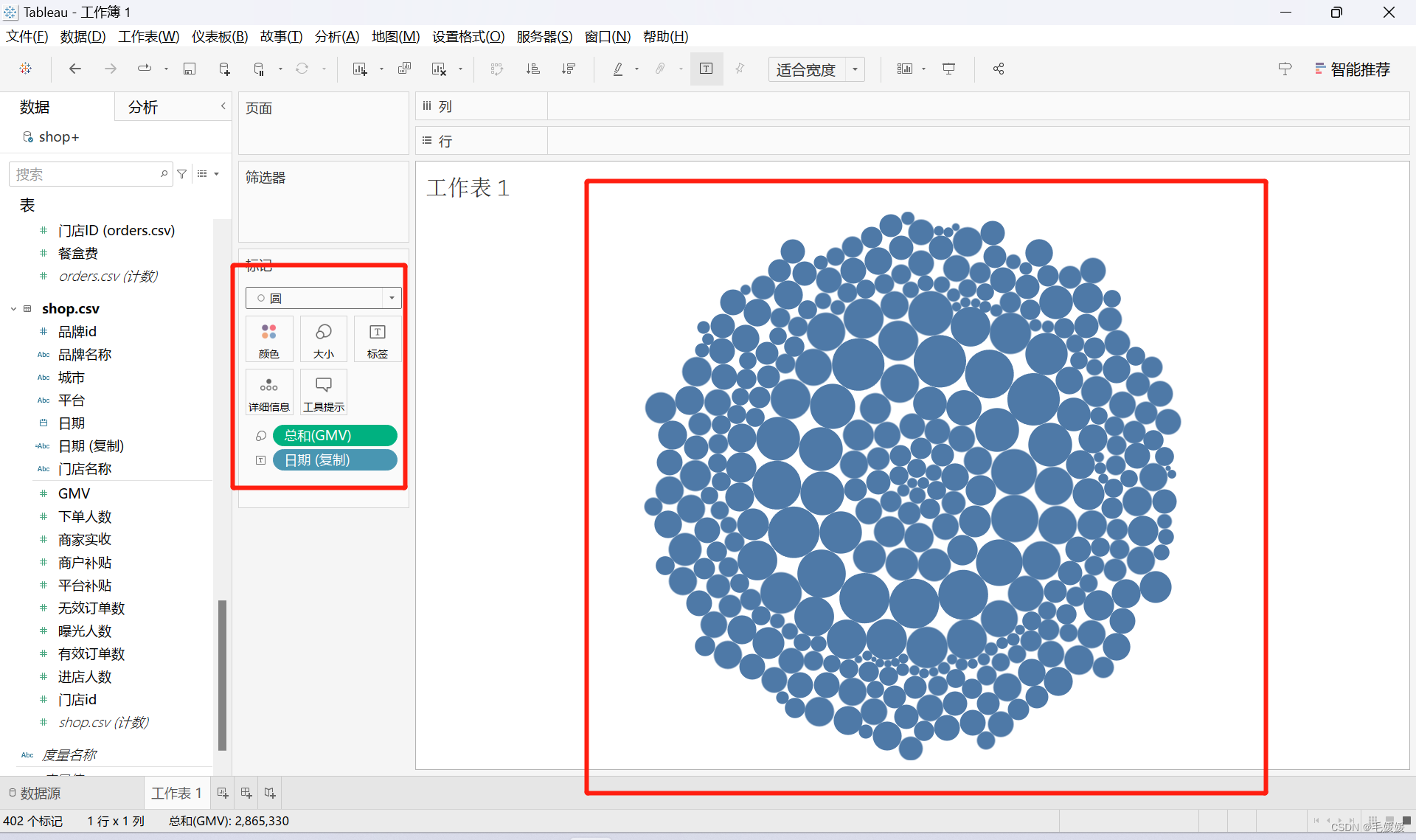Open the 工作表(W) menu
1416x840 pixels.
pyautogui.click(x=149, y=36)
